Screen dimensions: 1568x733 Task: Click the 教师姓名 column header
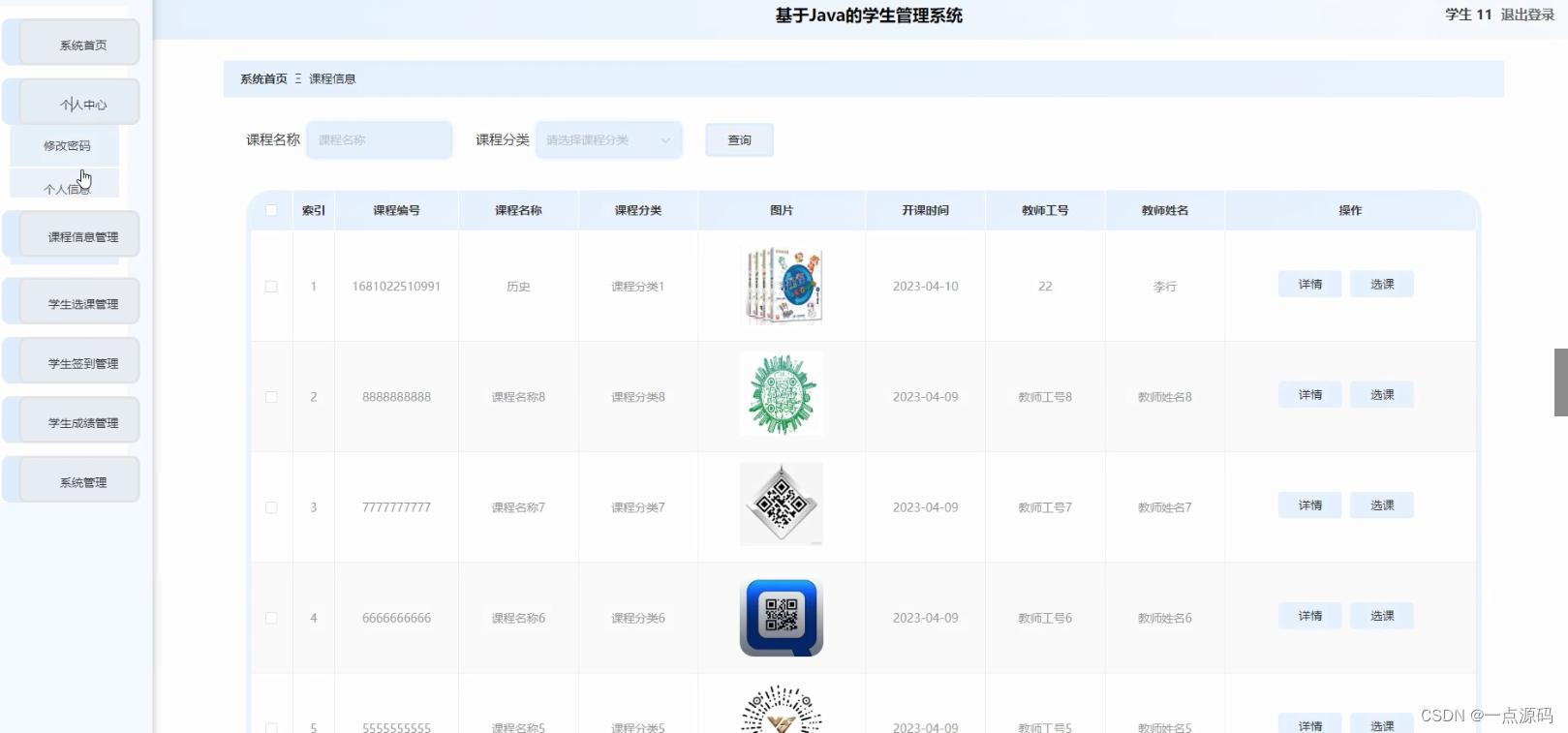[x=1165, y=210]
